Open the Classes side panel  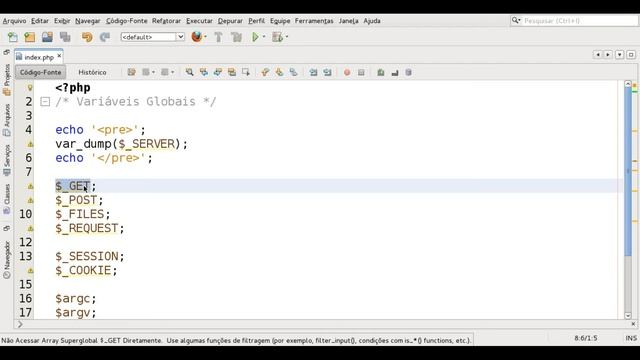(x=7, y=199)
